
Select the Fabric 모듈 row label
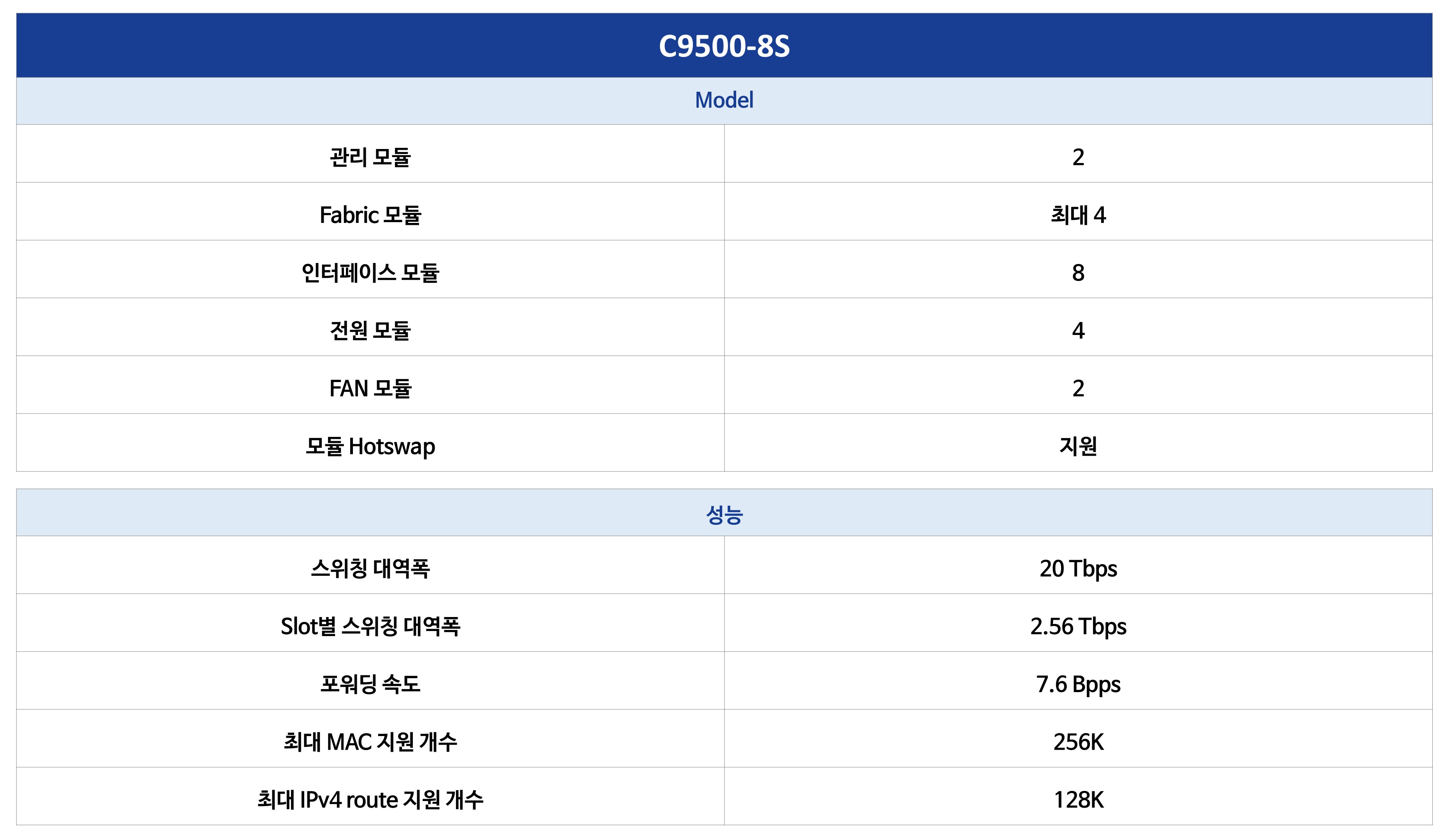coord(370,215)
